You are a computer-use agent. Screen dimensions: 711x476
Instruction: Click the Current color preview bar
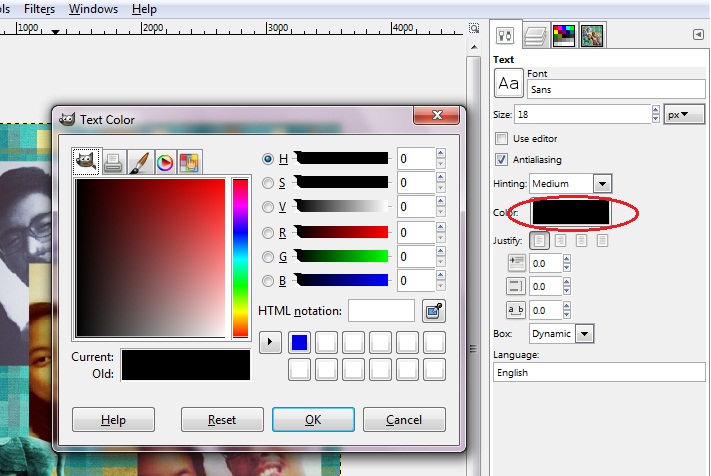click(x=186, y=357)
